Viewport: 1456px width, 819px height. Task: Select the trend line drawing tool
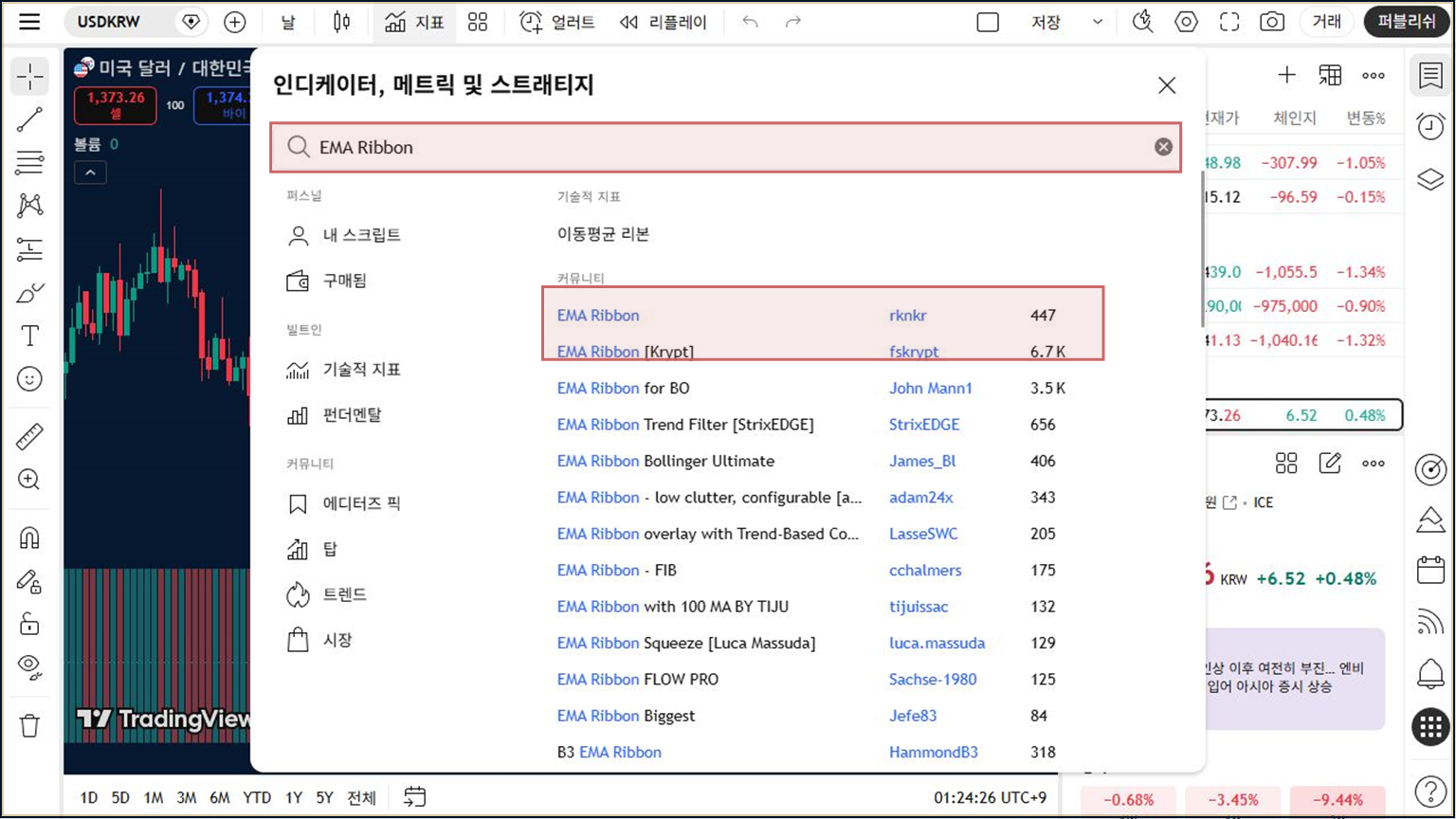click(30, 119)
